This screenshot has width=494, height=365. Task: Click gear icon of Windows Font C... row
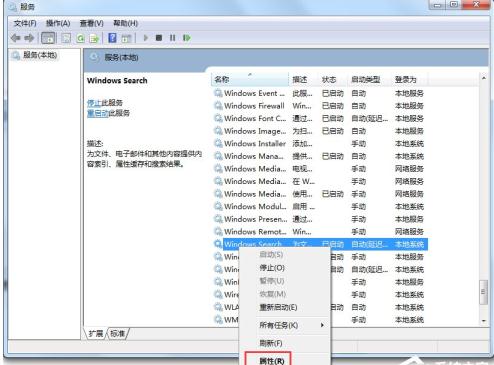tap(218, 118)
